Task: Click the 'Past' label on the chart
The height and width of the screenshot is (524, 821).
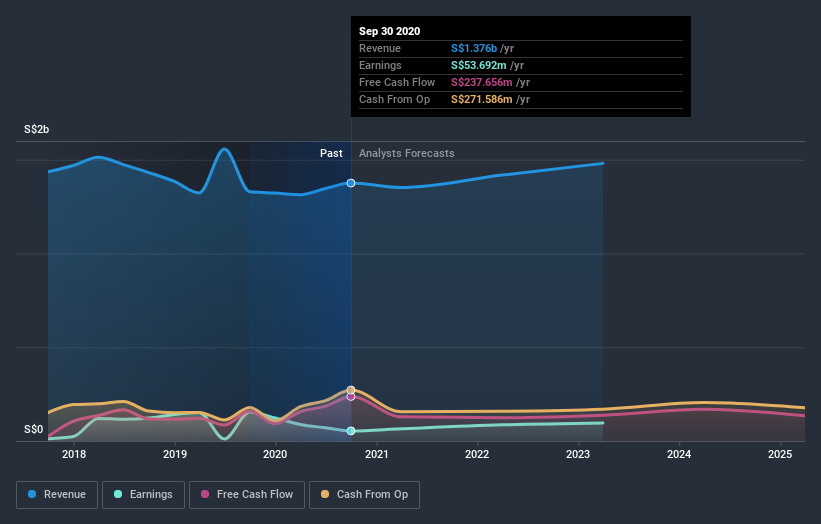Action: click(x=331, y=153)
